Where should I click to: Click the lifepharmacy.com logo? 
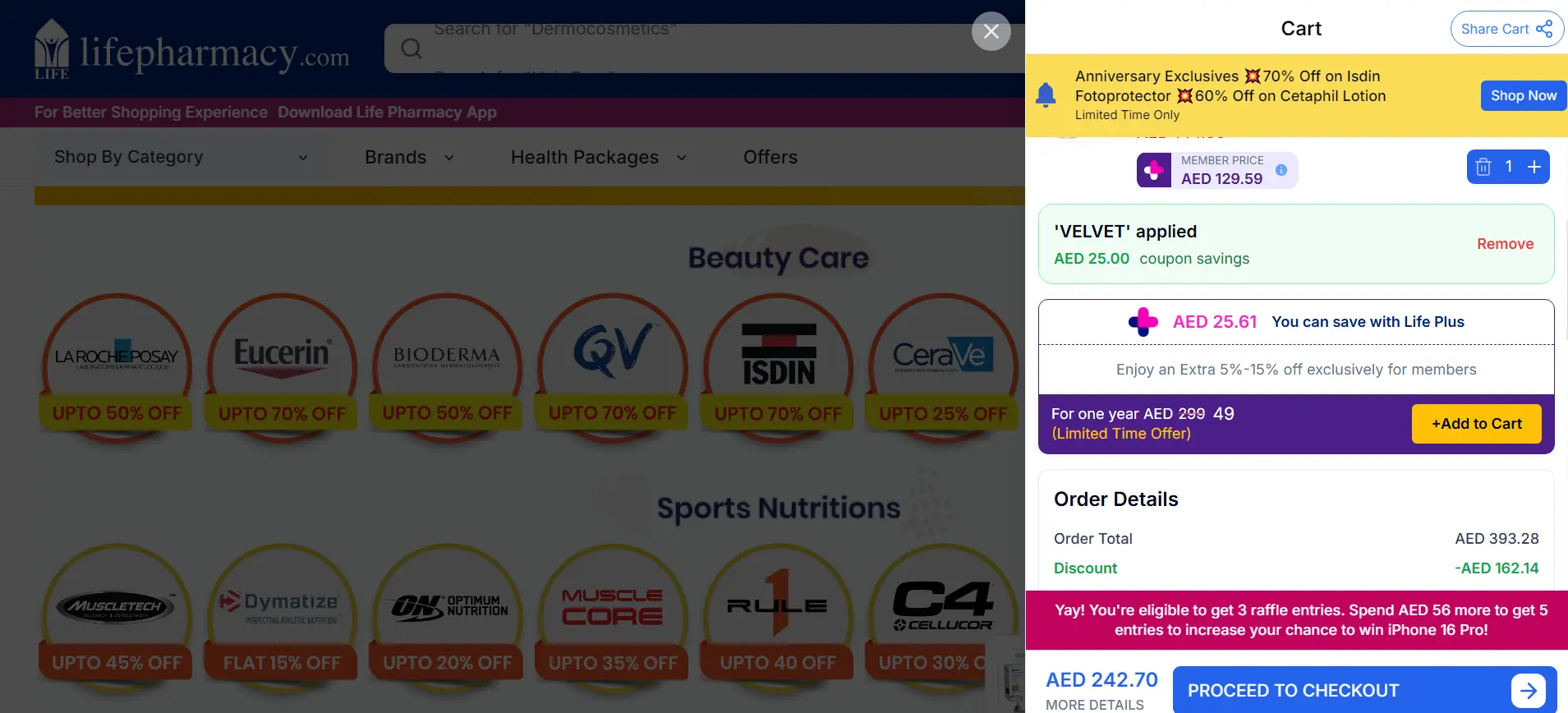pos(191,51)
